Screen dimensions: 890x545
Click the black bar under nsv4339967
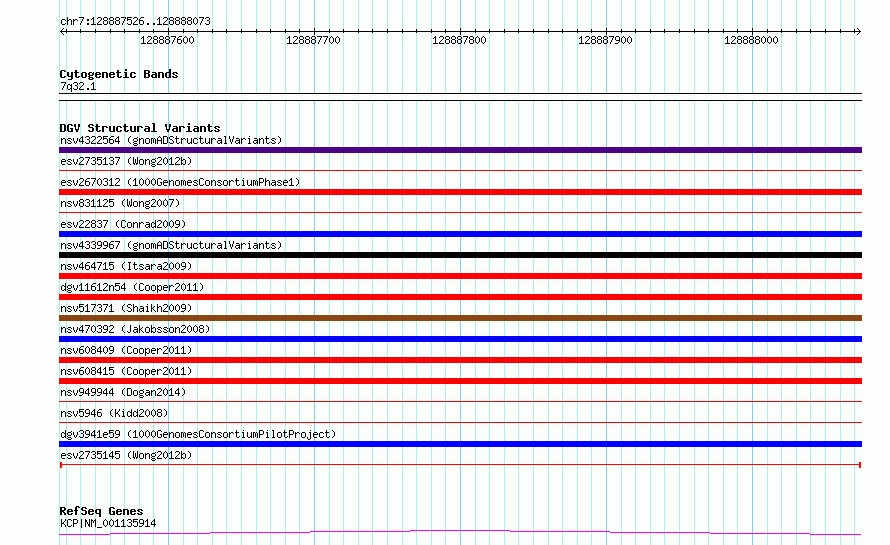click(x=460, y=255)
